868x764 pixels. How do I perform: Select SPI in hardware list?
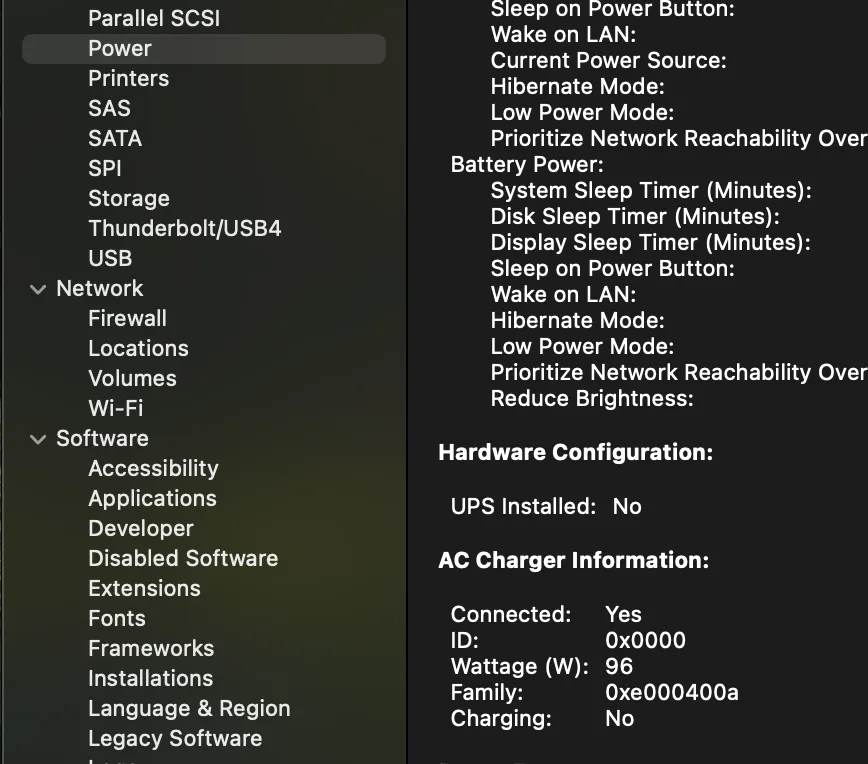pyautogui.click(x=105, y=168)
